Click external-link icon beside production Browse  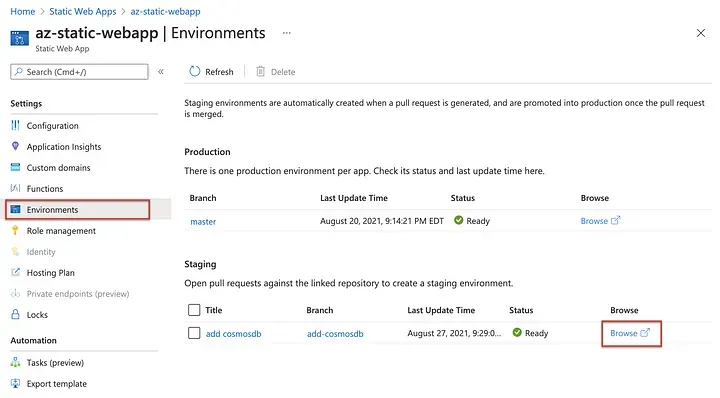point(615,220)
